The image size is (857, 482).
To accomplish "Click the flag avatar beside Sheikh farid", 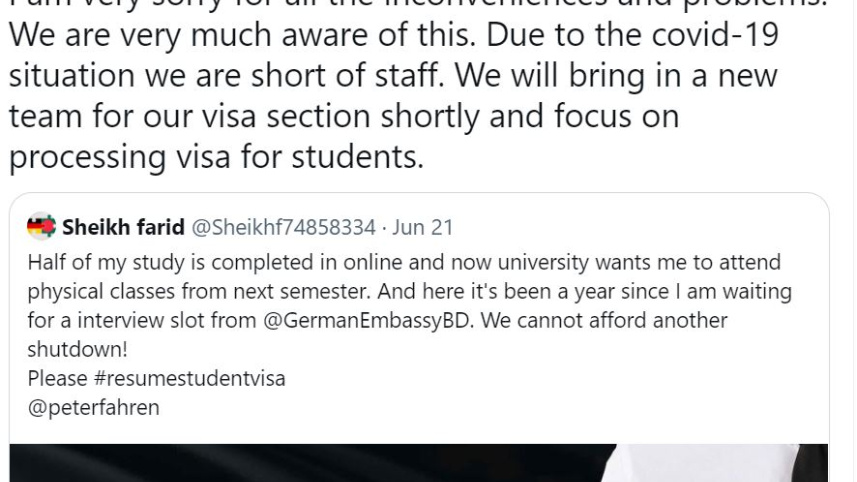I will pyautogui.click(x=41, y=227).
